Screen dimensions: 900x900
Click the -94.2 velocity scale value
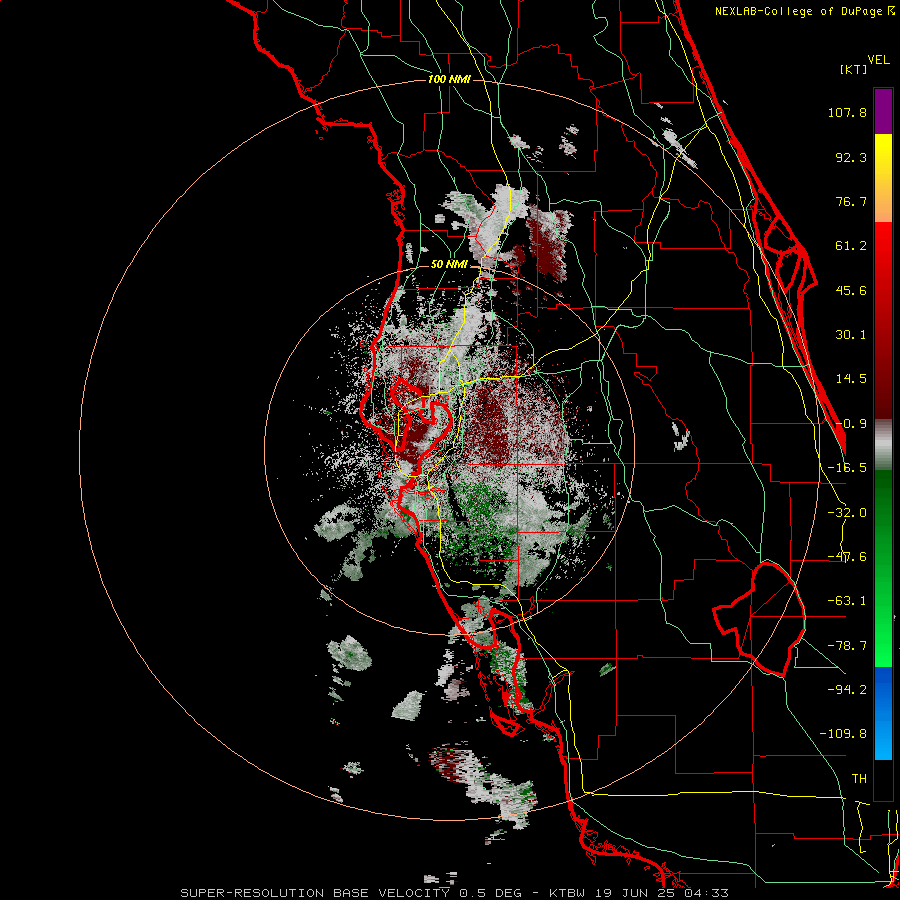tap(847, 689)
